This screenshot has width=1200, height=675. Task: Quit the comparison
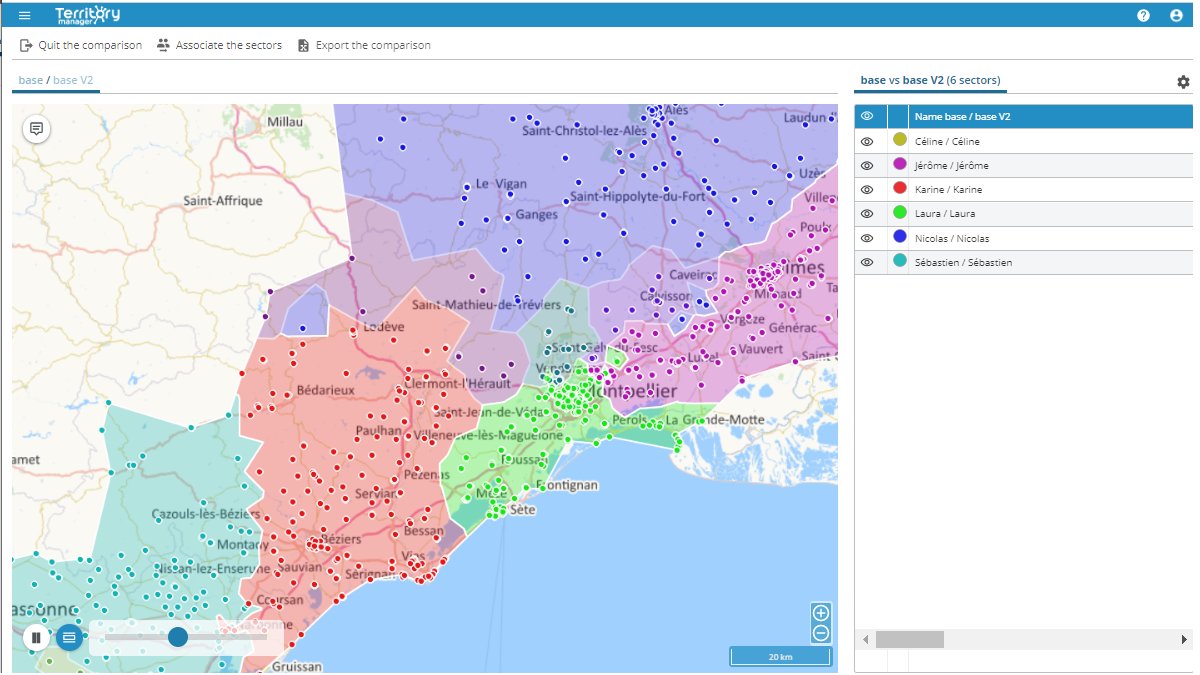pyautogui.click(x=81, y=45)
